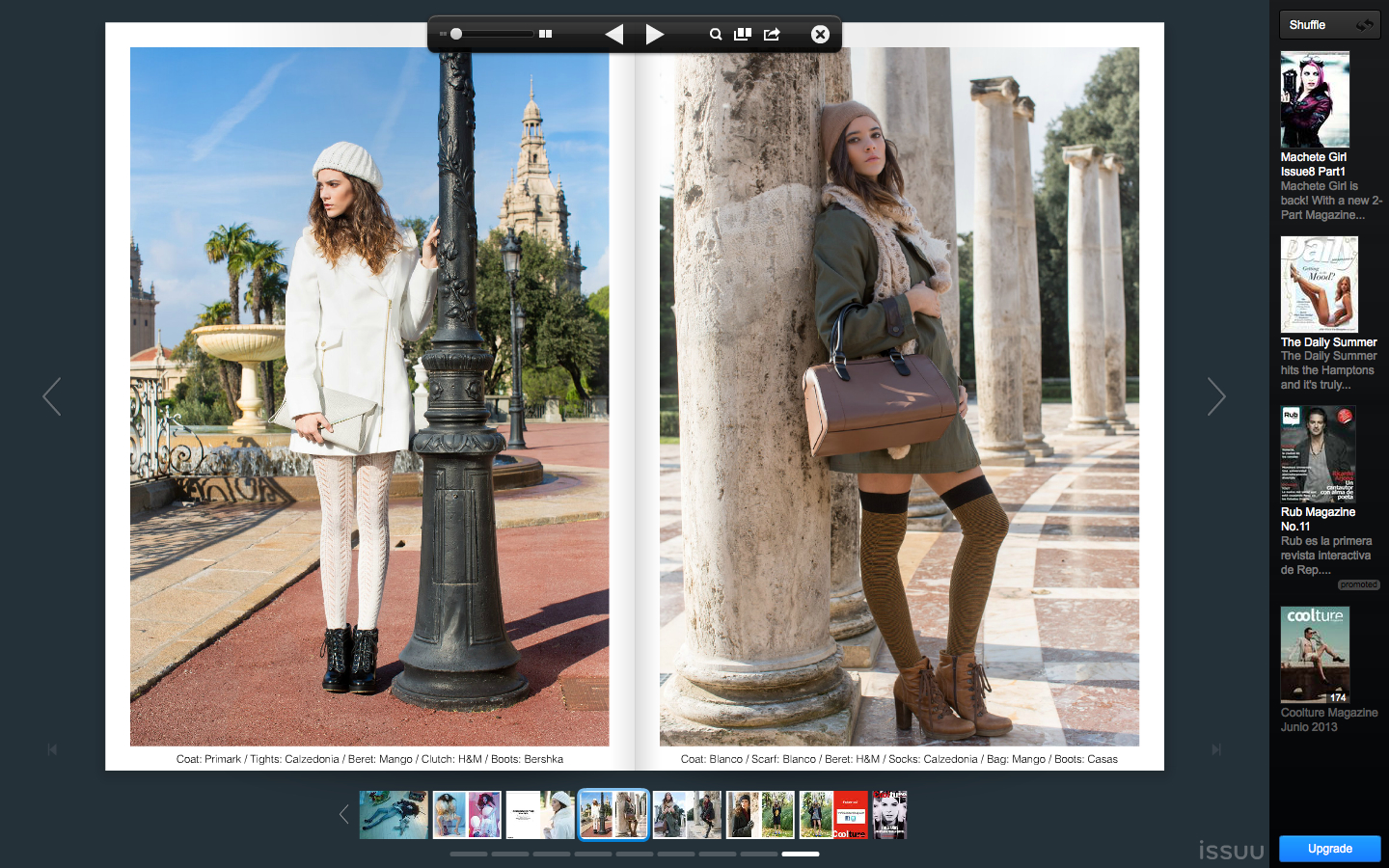Open thumbnail with red Coolture page
This screenshot has height=868, width=1389.
point(833,815)
